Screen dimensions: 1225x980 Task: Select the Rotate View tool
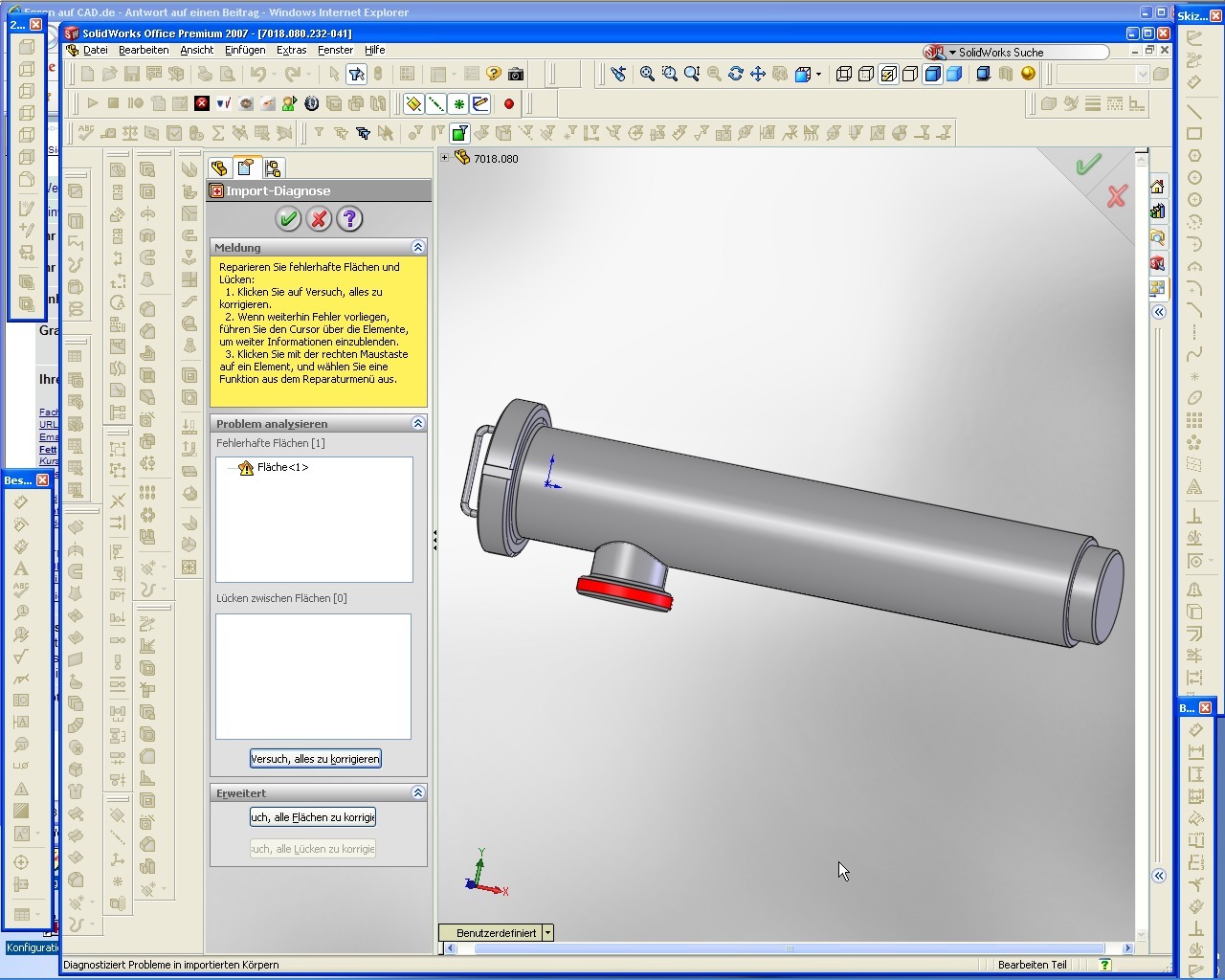[735, 74]
